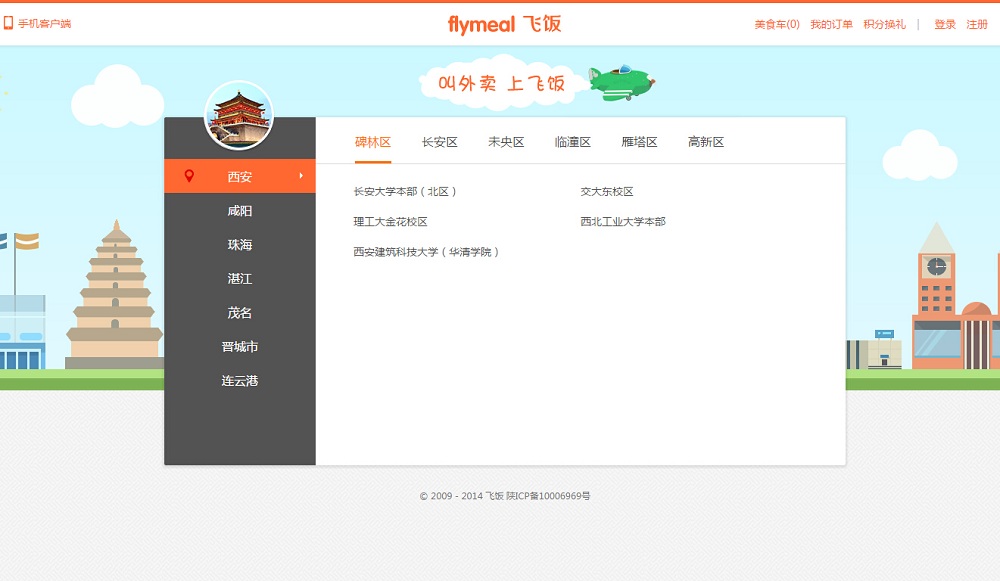The height and width of the screenshot is (581, 1000).
Task: Expand the arrow next to 西安
Action: click(x=301, y=176)
